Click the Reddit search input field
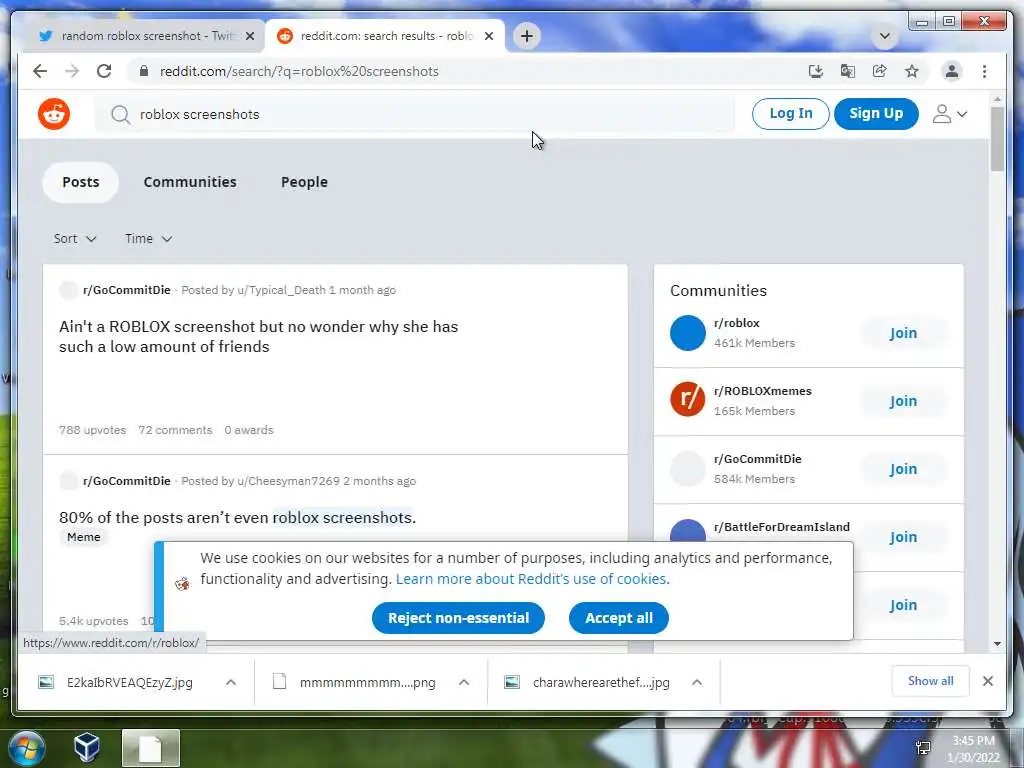1024x768 pixels. point(415,114)
